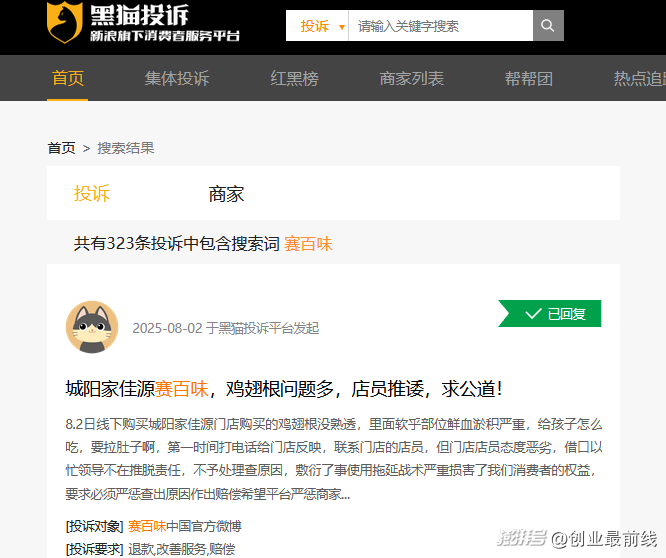Viewport: 666px width, 558px height.
Task: Click the green 已回复 status badge
Action: [x=551, y=314]
